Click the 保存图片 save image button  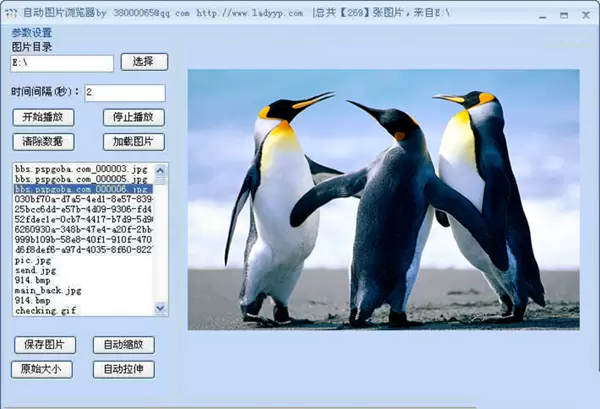[x=45, y=345]
